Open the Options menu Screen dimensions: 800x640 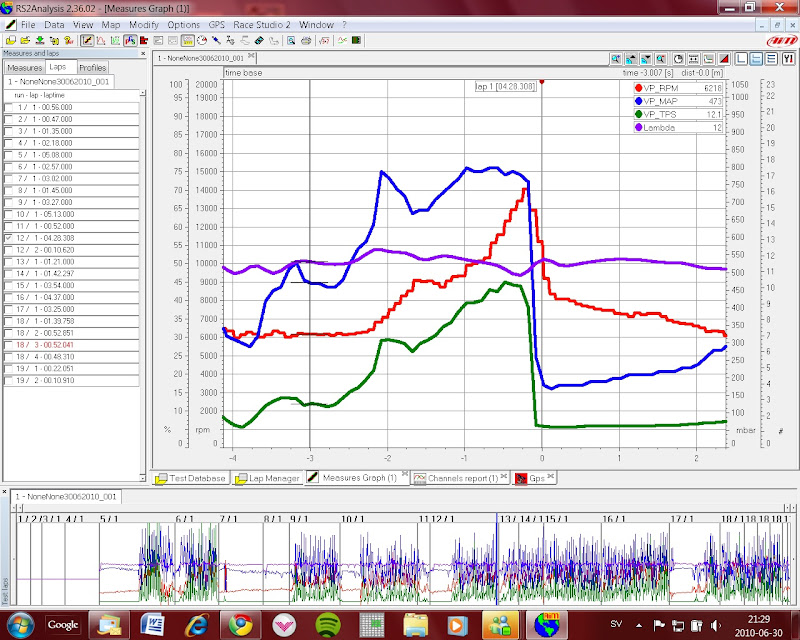coord(184,24)
